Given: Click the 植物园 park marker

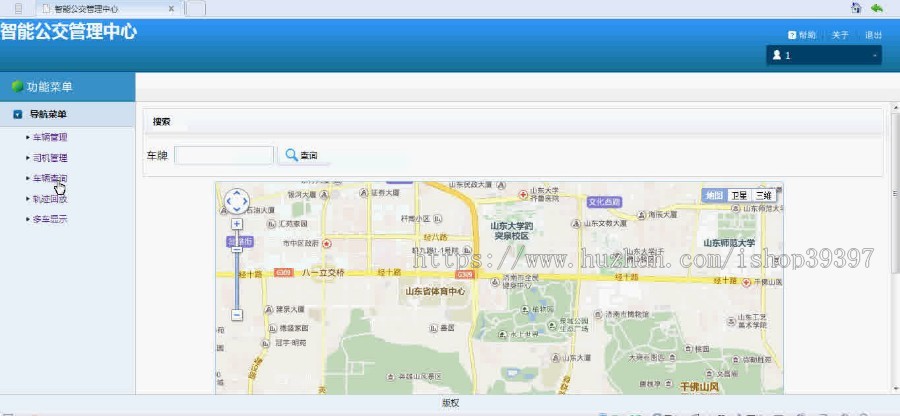Looking at the screenshot, I should pos(524,309).
